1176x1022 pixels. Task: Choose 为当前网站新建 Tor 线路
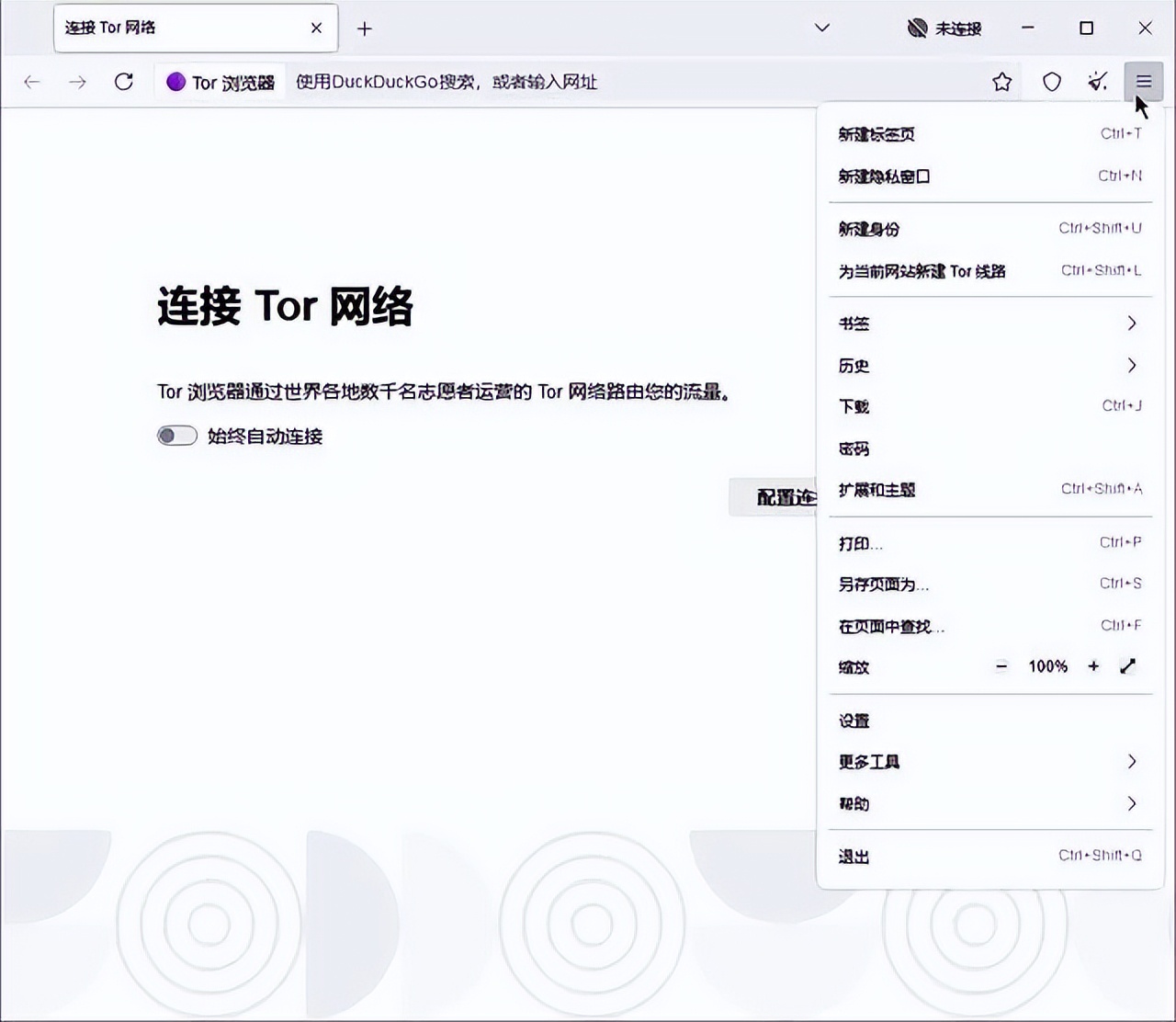coord(989,271)
